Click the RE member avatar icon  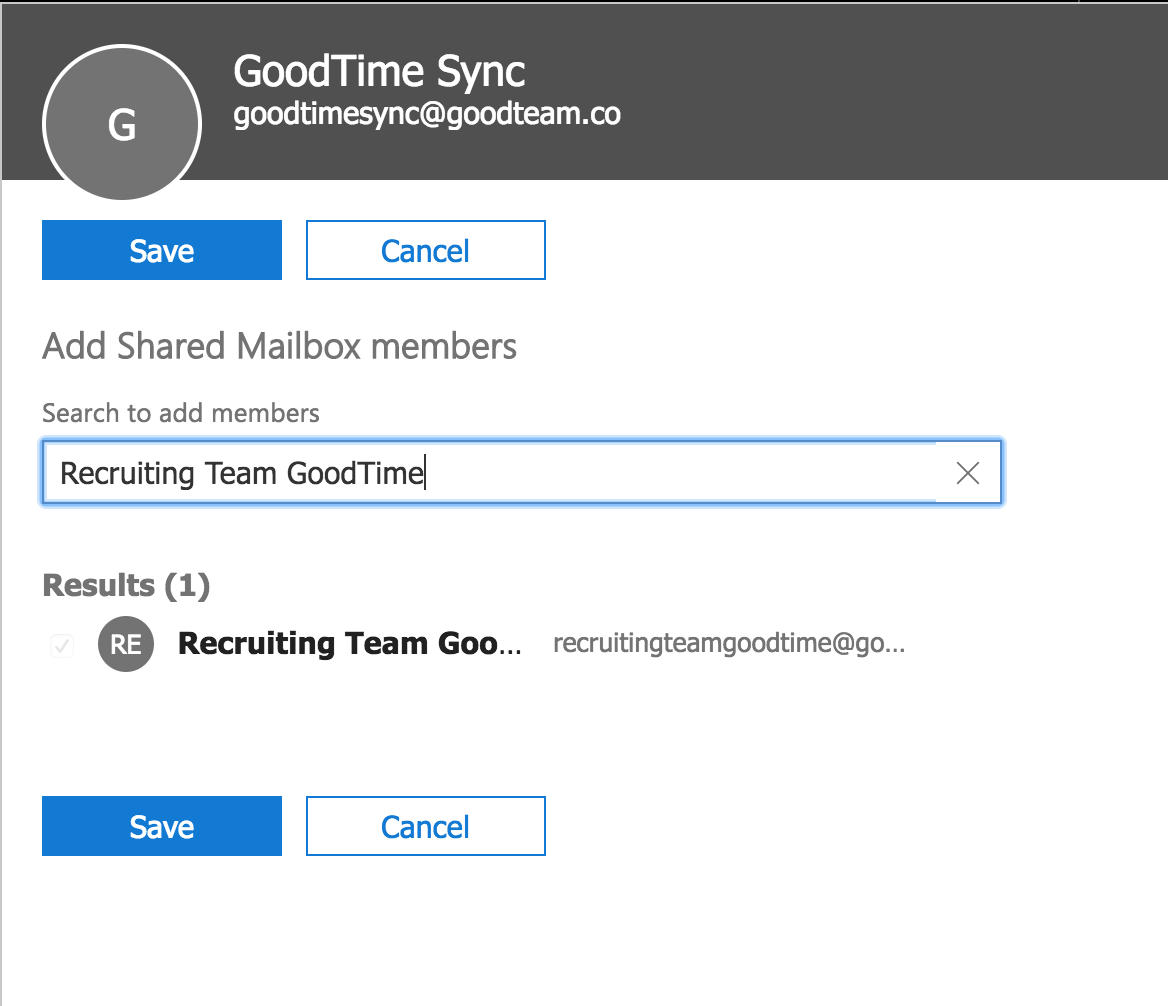pyautogui.click(x=125, y=644)
